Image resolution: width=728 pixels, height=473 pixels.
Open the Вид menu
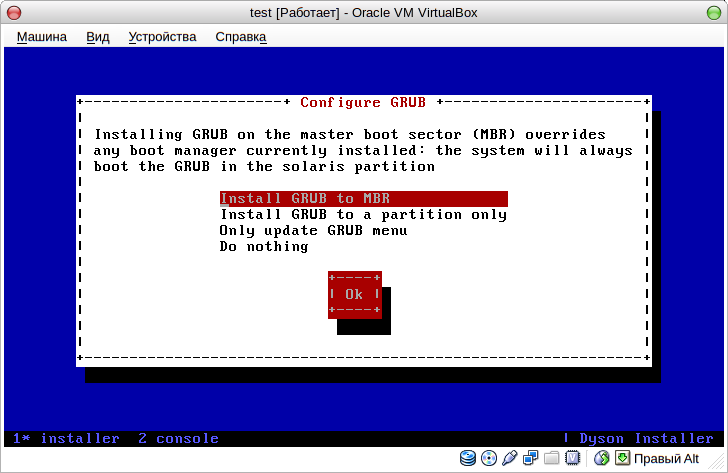pos(98,37)
